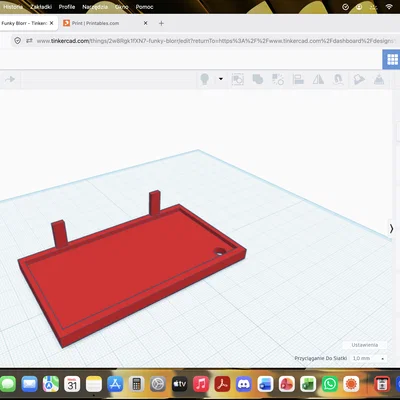Open PowerPoint from the Dock

click(287, 384)
